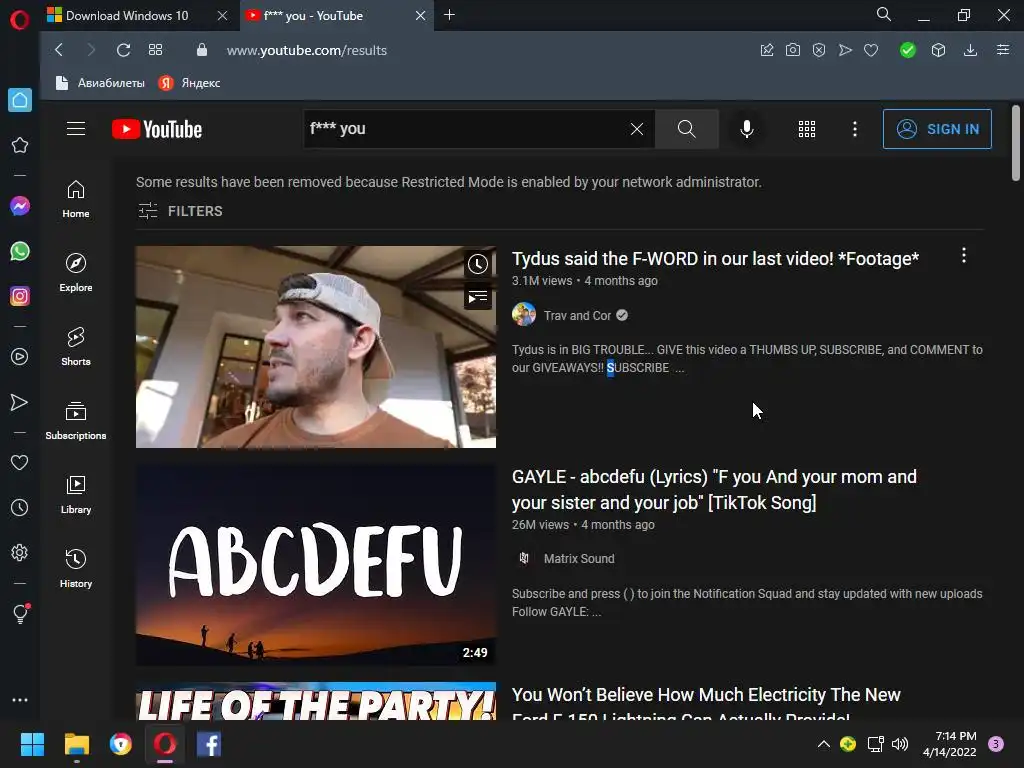This screenshot has width=1024, height=768.
Task: Open the Opera main menu logo
Action: [x=20, y=20]
